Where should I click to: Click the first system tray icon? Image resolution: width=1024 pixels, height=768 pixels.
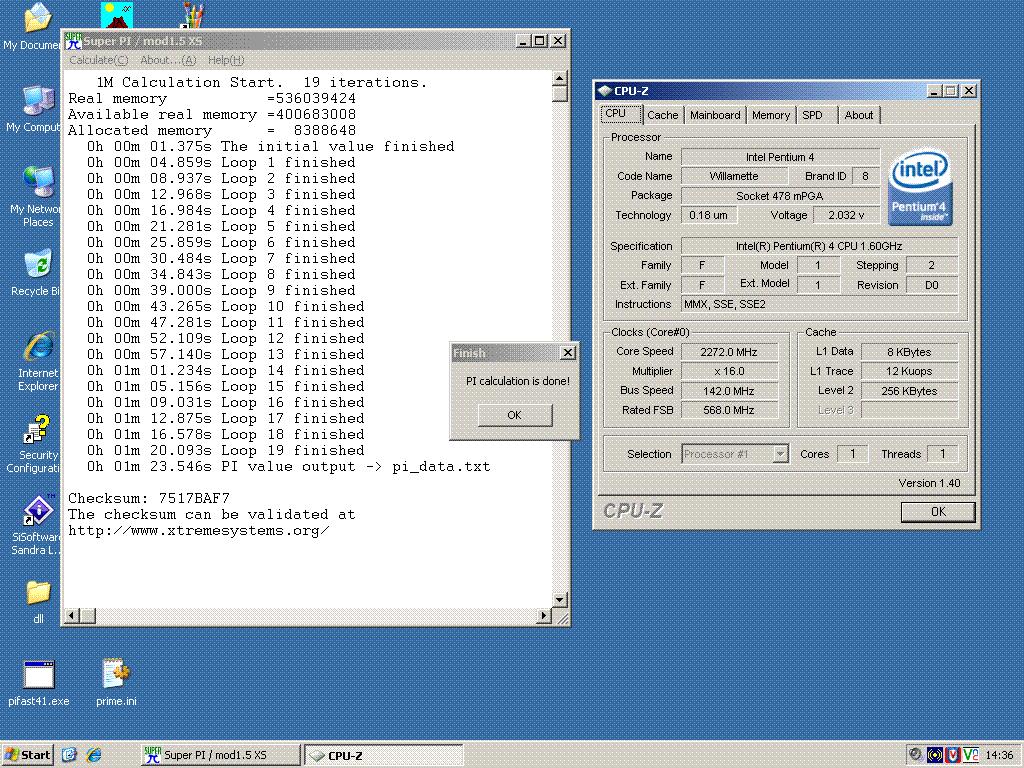pyautogui.click(x=916, y=755)
